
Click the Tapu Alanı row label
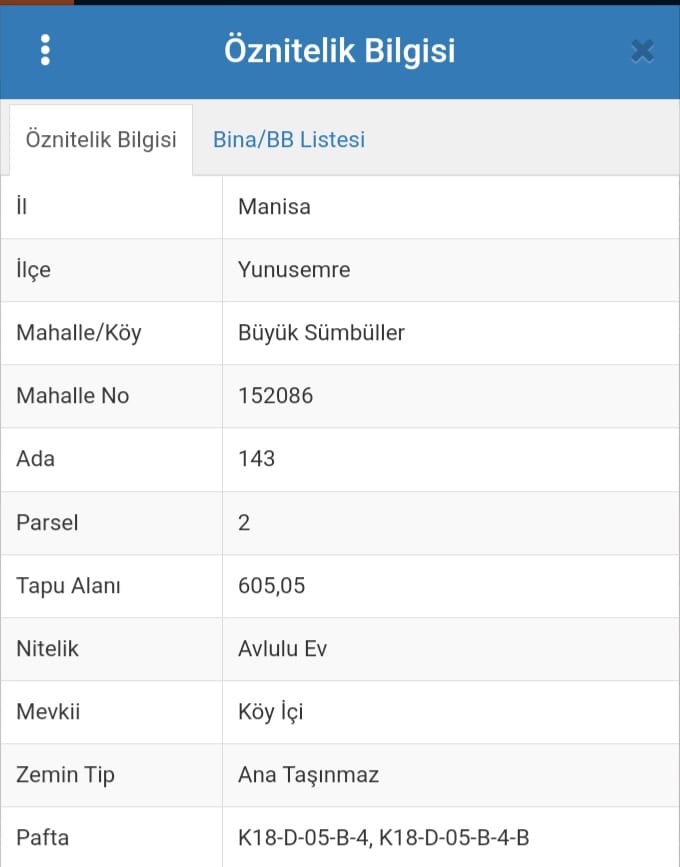(x=69, y=586)
